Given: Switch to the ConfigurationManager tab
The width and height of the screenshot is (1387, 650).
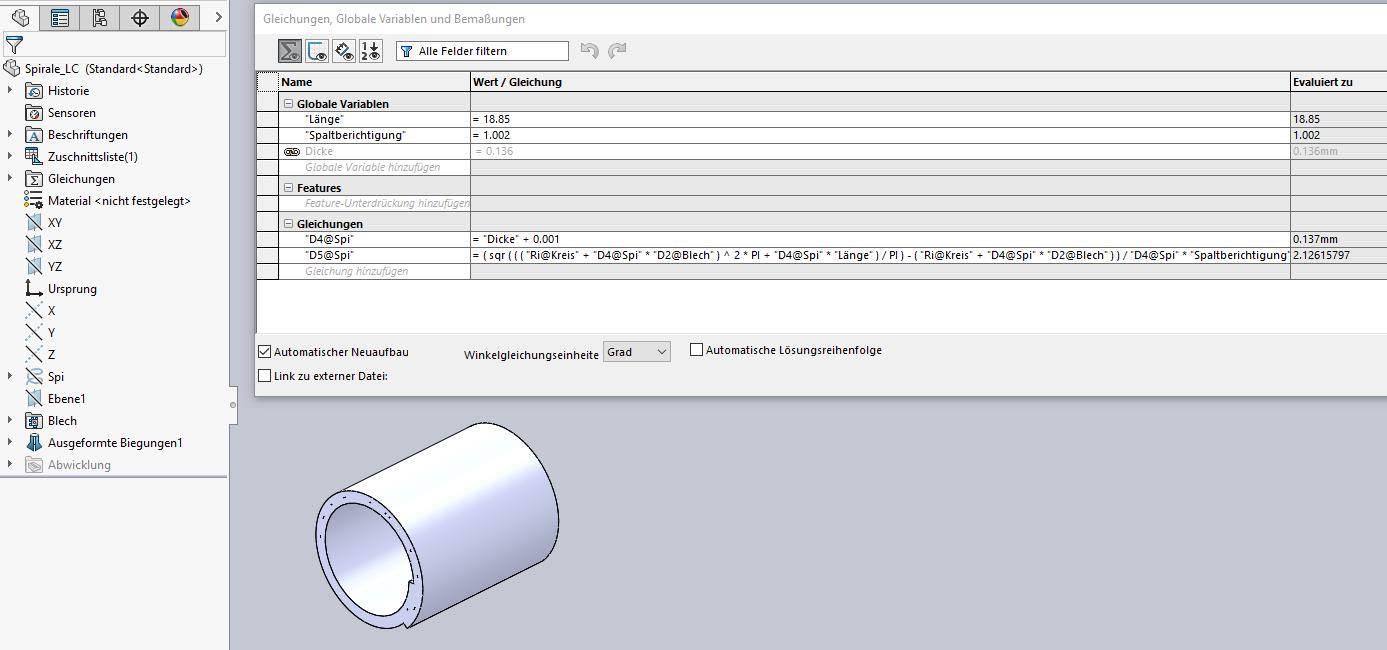Looking at the screenshot, I should click(x=100, y=17).
